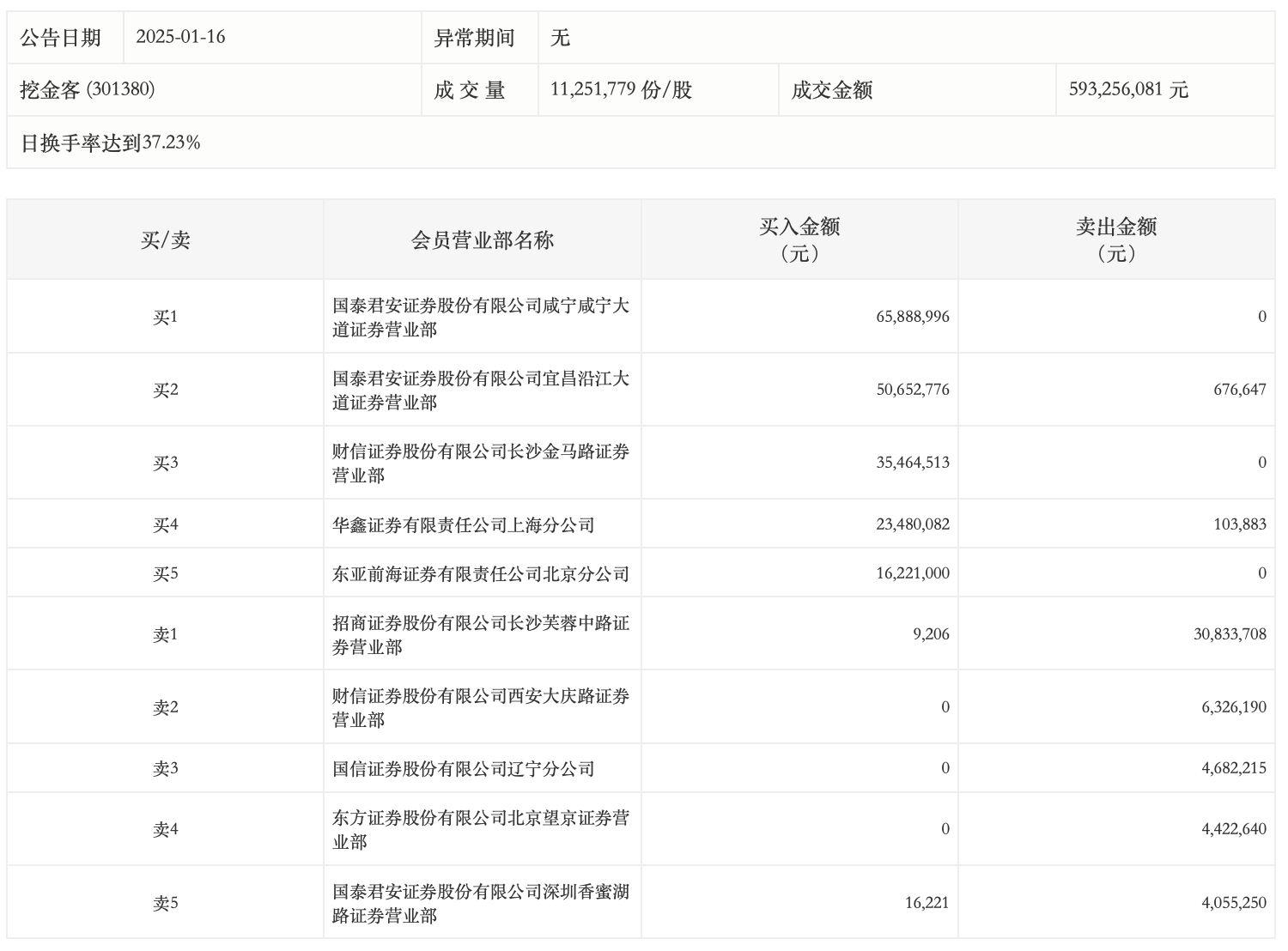1288x951 pixels.
Task: Open 招商证券 长沙芙蓉中路证券营业部 entry
Action: 481,635
